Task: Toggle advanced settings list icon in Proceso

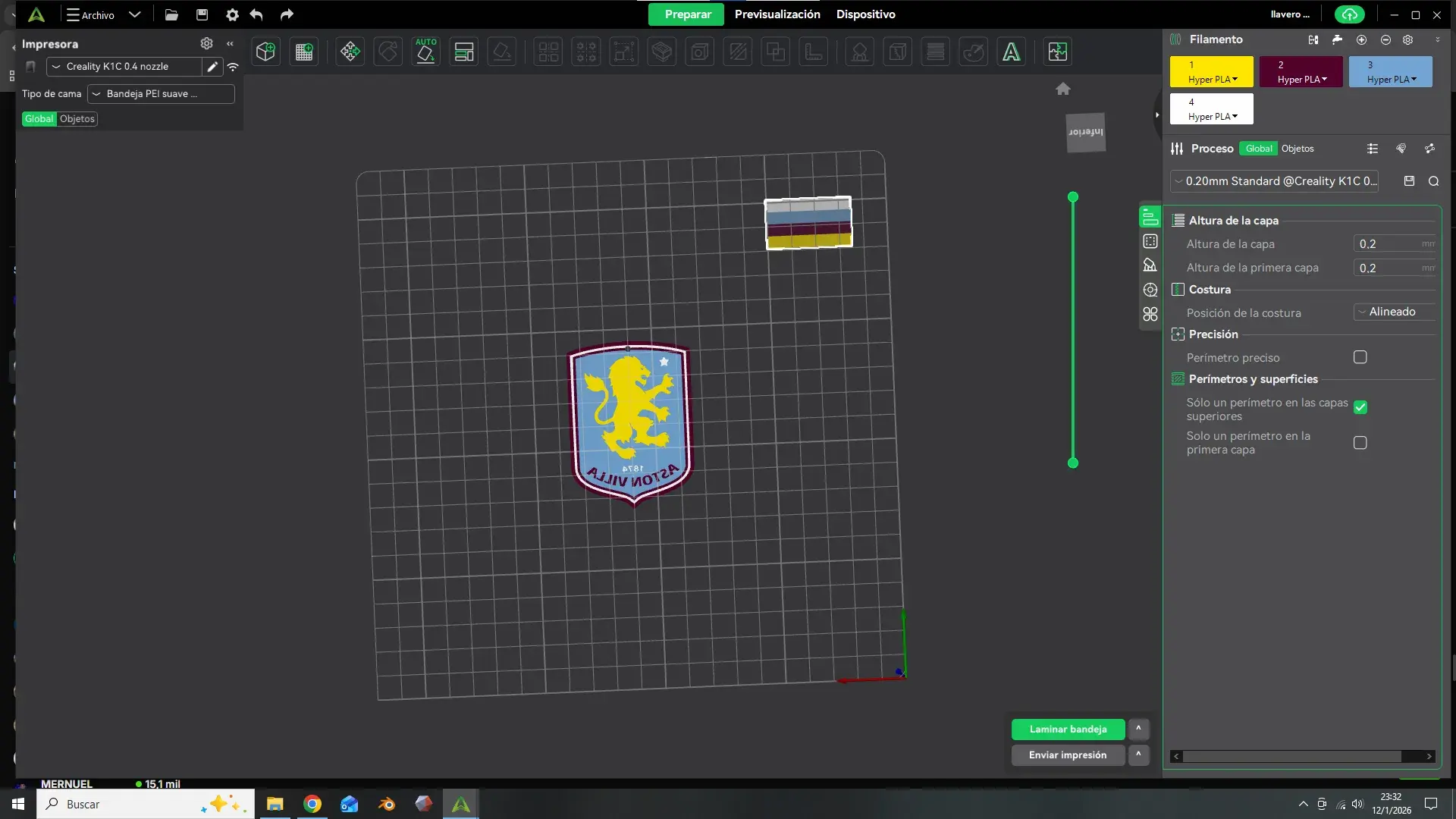Action: [x=1373, y=149]
